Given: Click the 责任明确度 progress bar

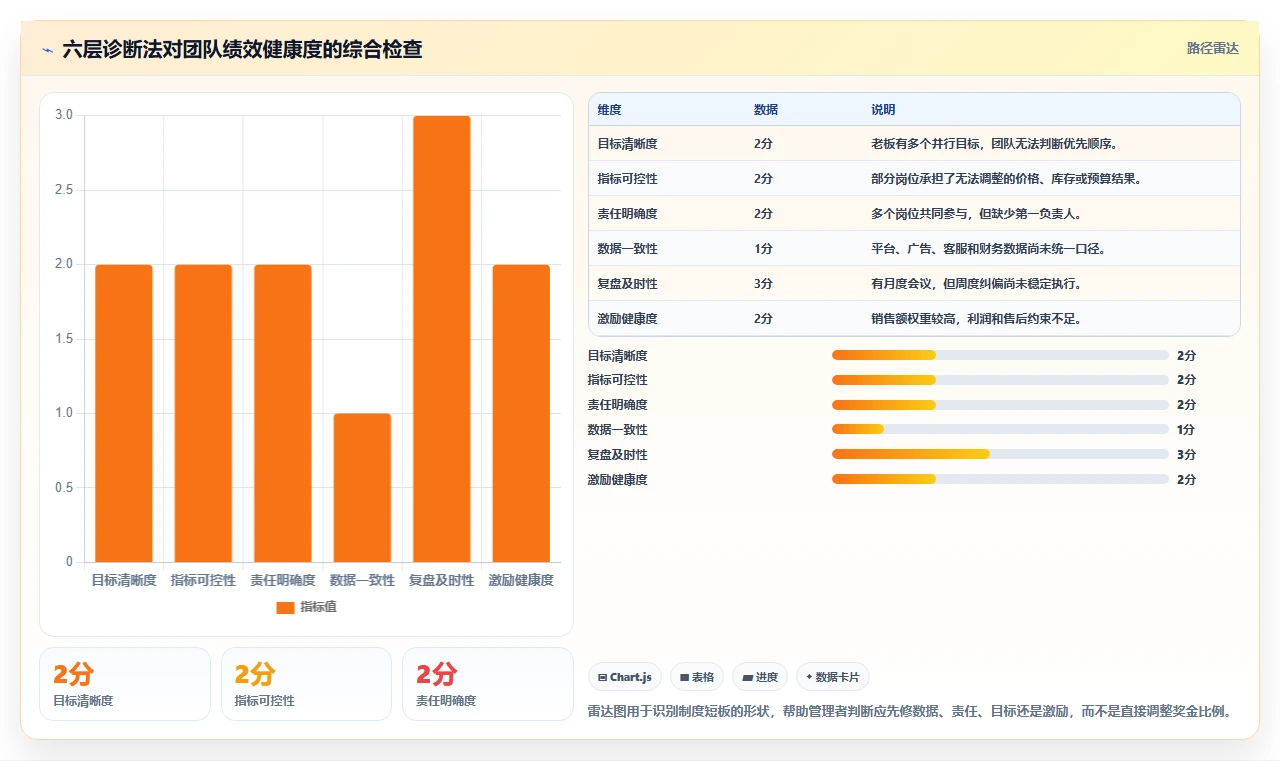Looking at the screenshot, I should pyautogui.click(x=1000, y=405).
